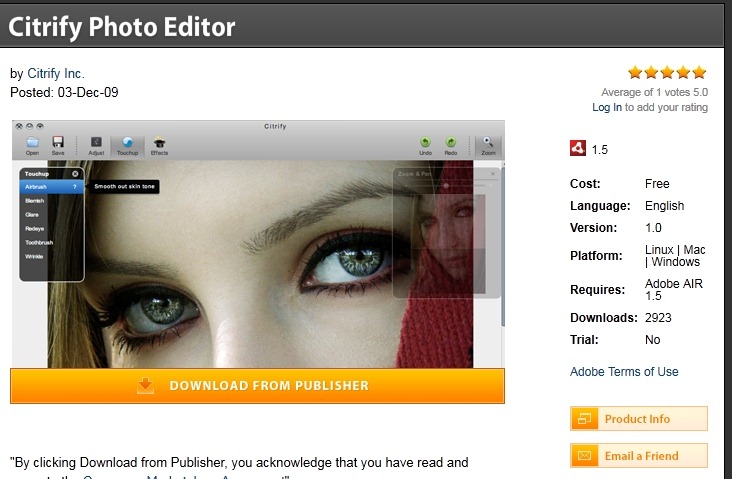This screenshot has height=479, width=732.
Task: Click the Zoom & Pan preview thumbnail
Action: click(449, 244)
